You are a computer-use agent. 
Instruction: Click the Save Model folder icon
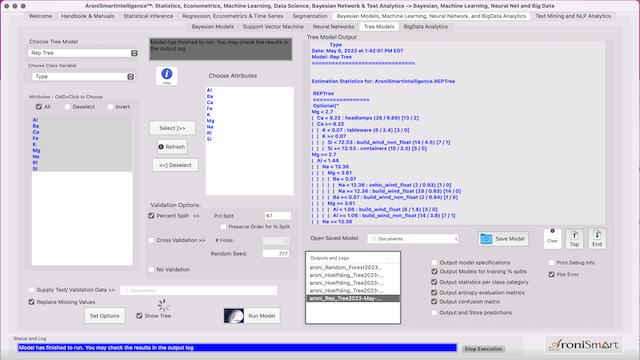(x=486, y=239)
